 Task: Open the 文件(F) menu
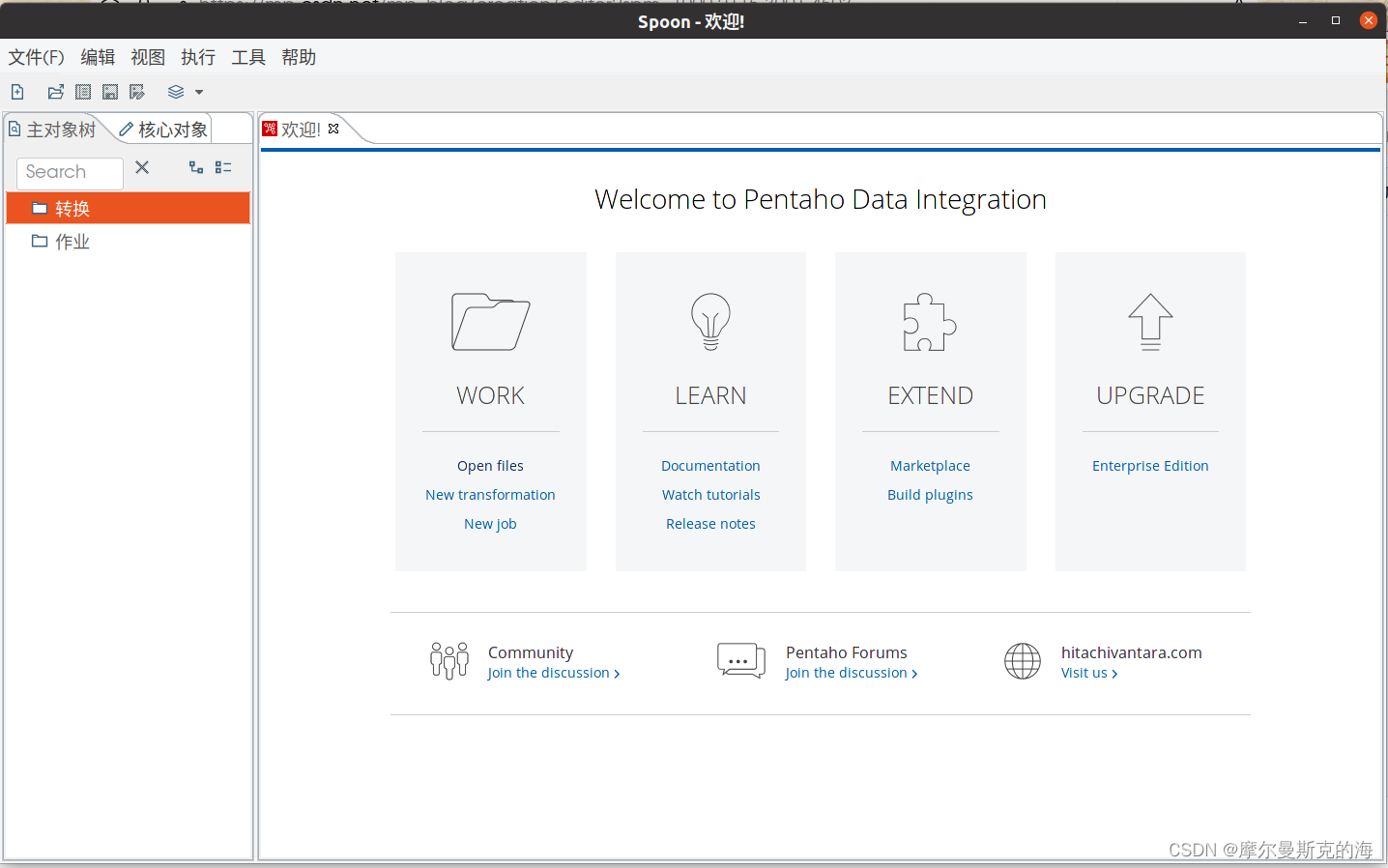tap(37, 57)
